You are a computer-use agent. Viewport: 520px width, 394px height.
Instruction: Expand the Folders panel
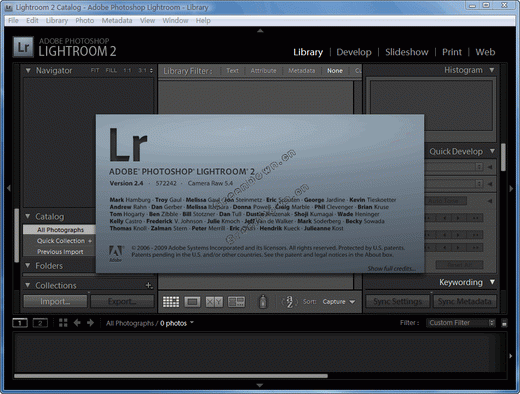(28, 265)
